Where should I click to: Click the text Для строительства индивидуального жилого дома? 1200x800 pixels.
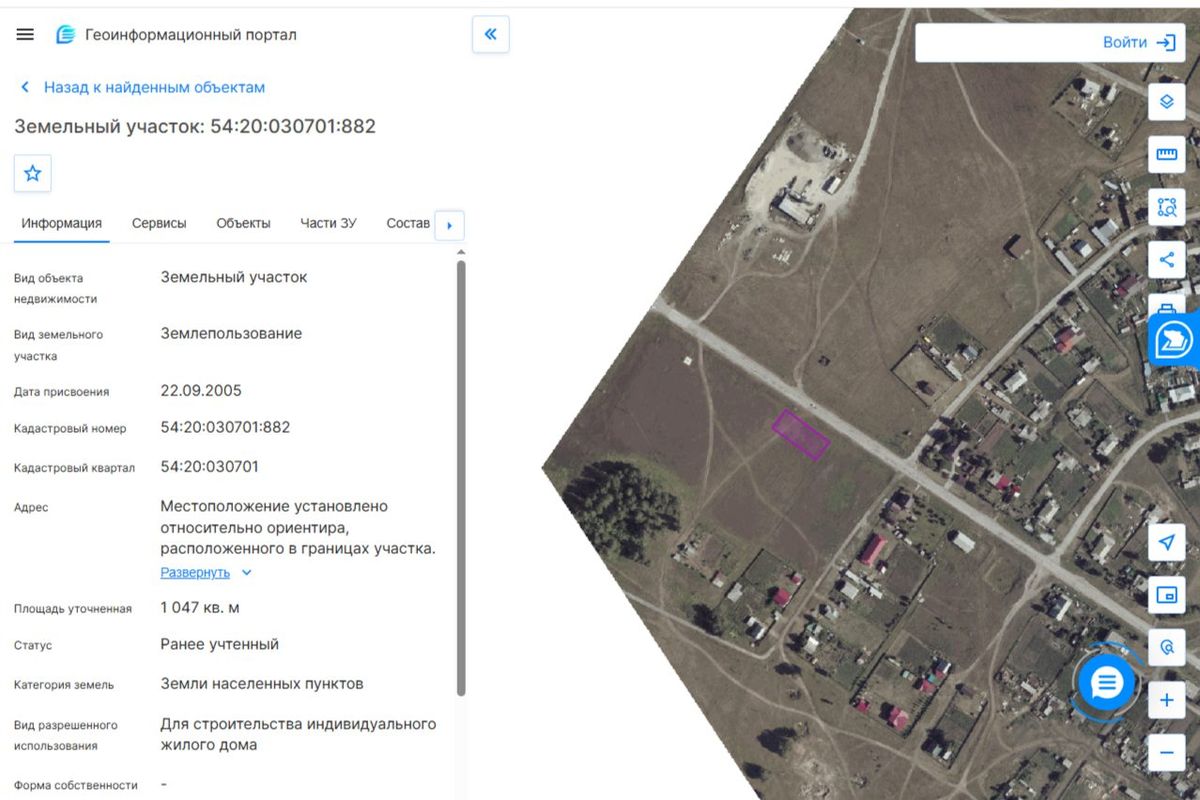tap(299, 734)
